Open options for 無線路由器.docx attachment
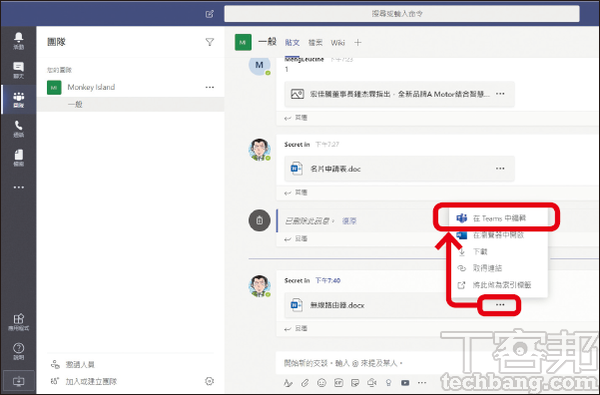This screenshot has height=395, width=600. [500, 305]
